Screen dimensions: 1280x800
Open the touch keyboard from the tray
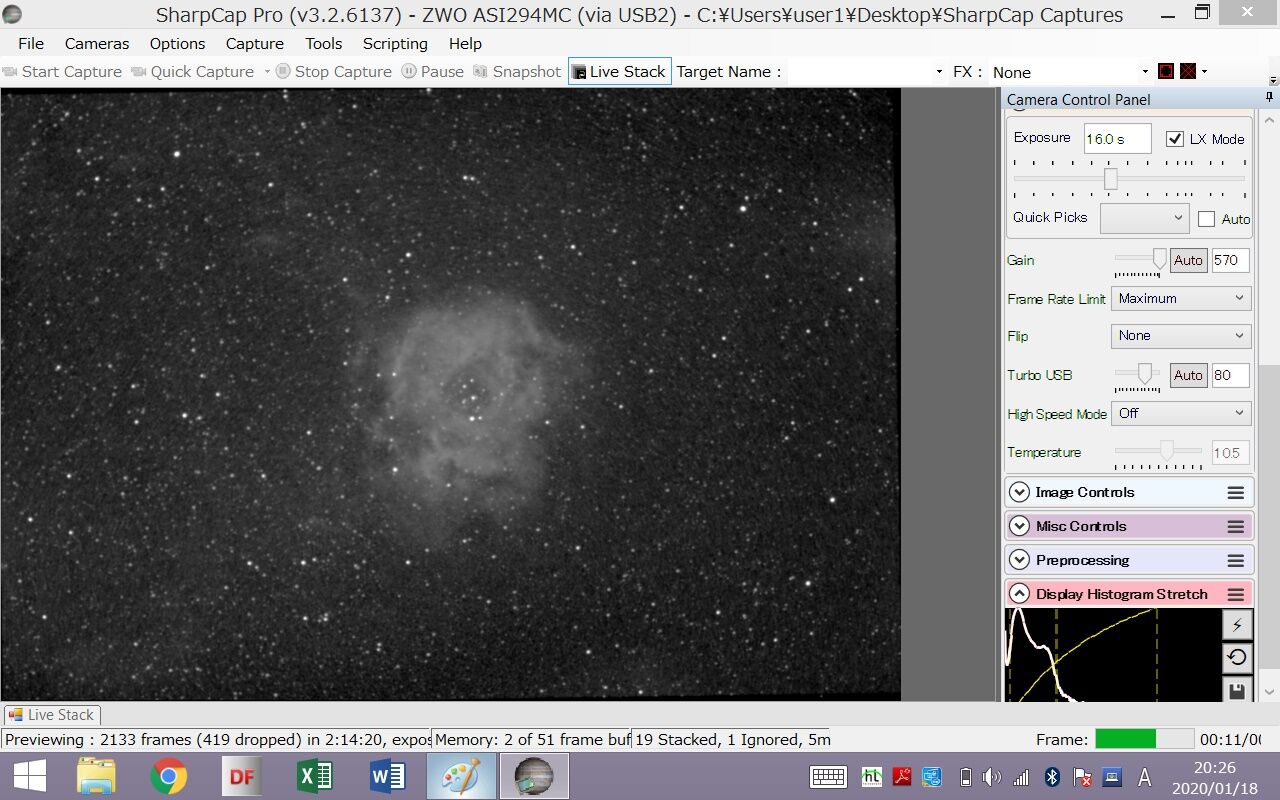[830, 777]
